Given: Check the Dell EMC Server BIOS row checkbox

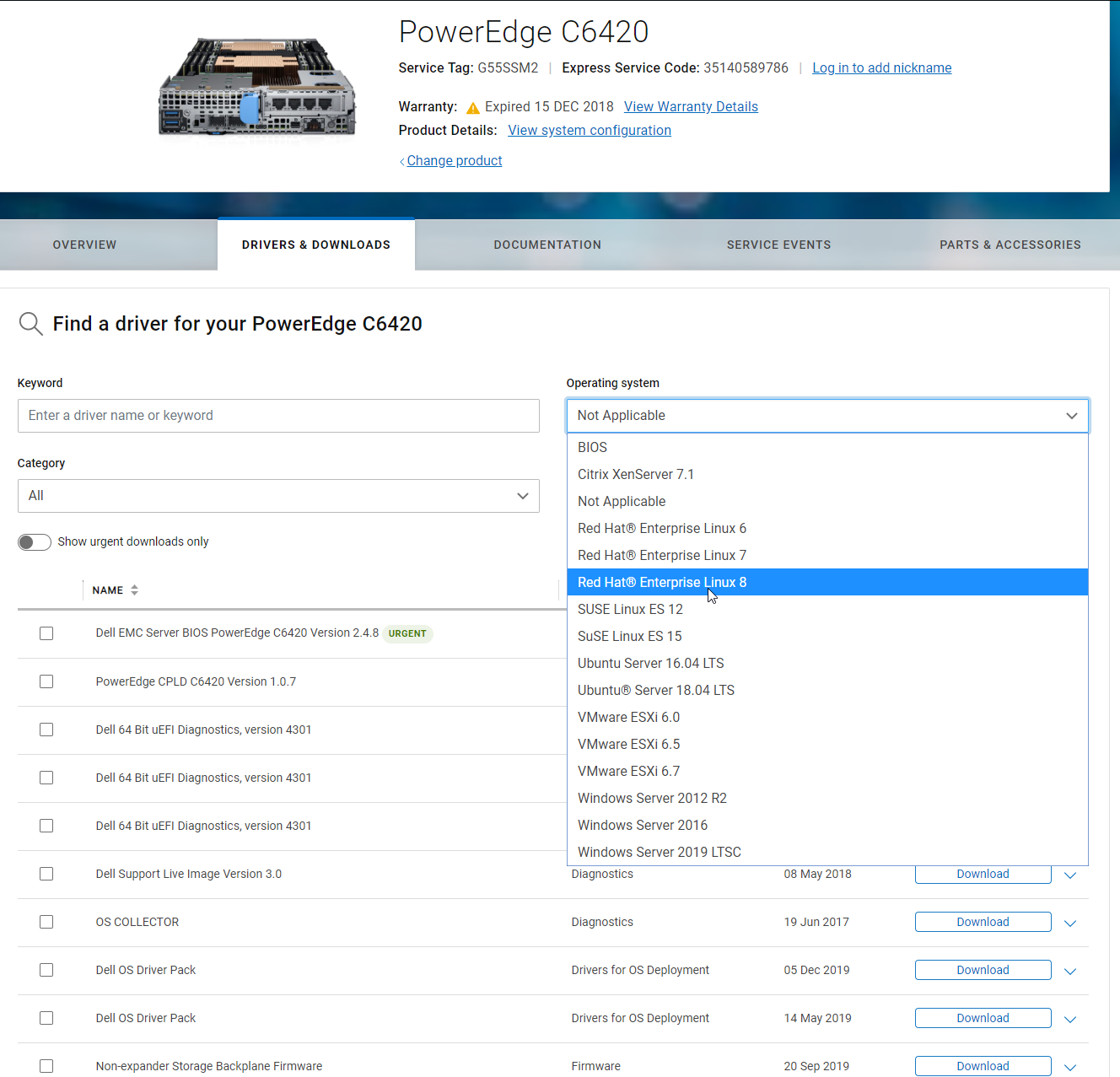Looking at the screenshot, I should (46, 633).
